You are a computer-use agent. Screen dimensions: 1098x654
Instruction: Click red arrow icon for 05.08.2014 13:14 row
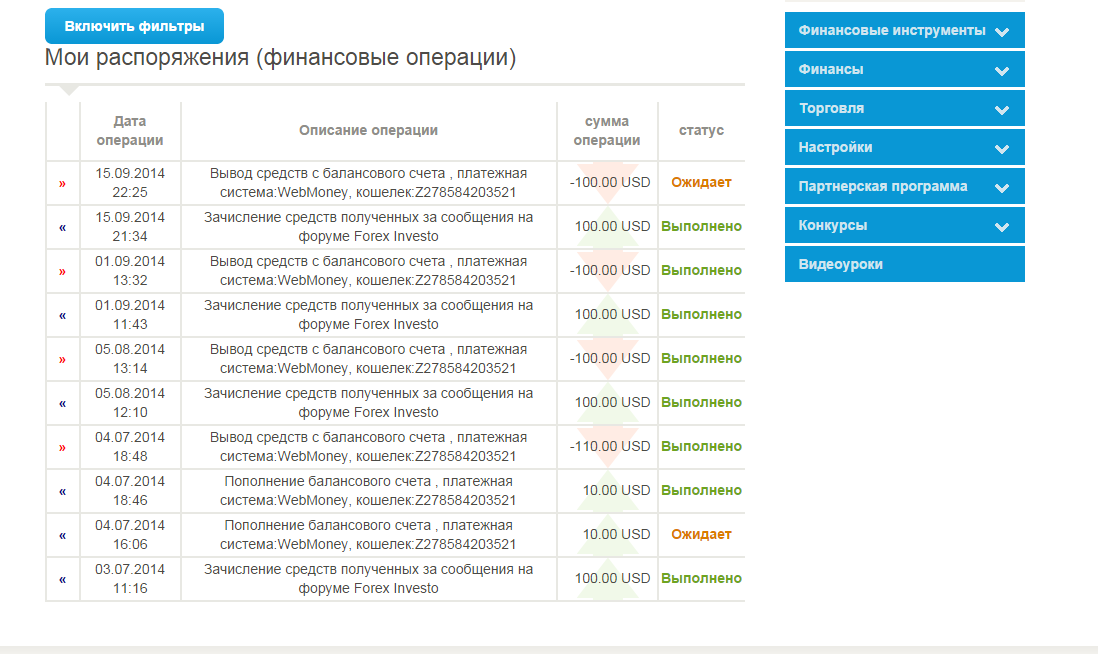tap(62, 359)
